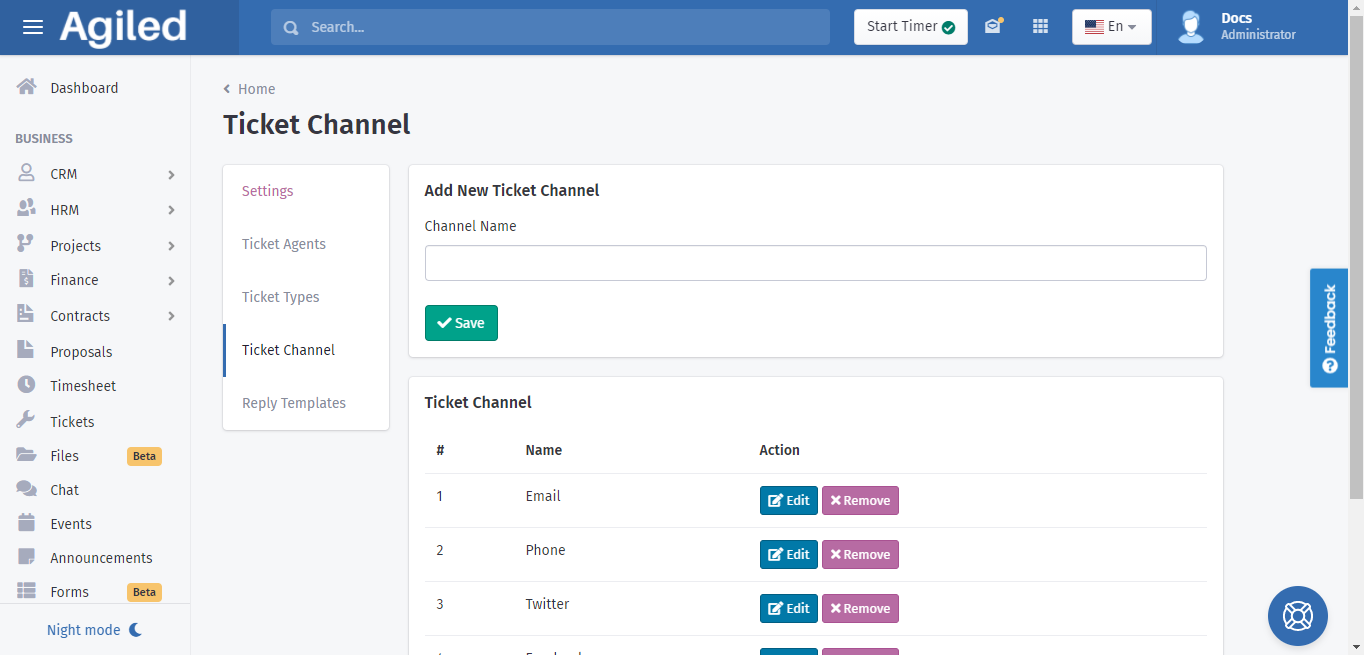Open Timesheet via the clock icon
This screenshot has height=655, width=1364.
tap(27, 385)
